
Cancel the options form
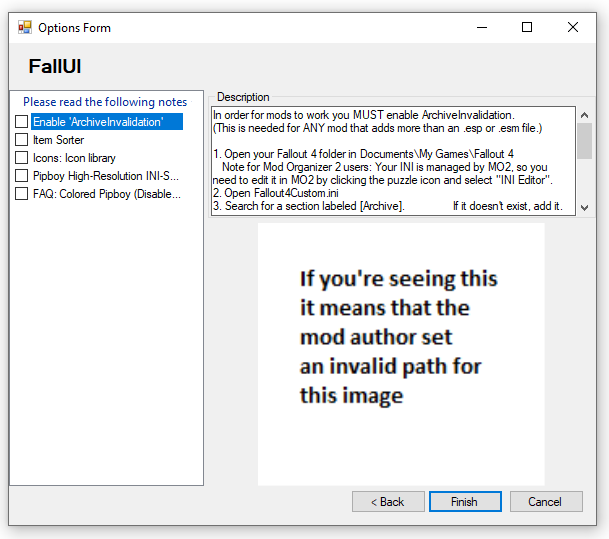coord(546,502)
